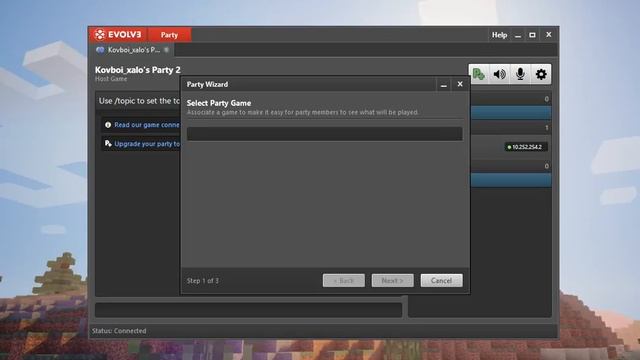Cancel the Party Wizard

pyautogui.click(x=441, y=280)
